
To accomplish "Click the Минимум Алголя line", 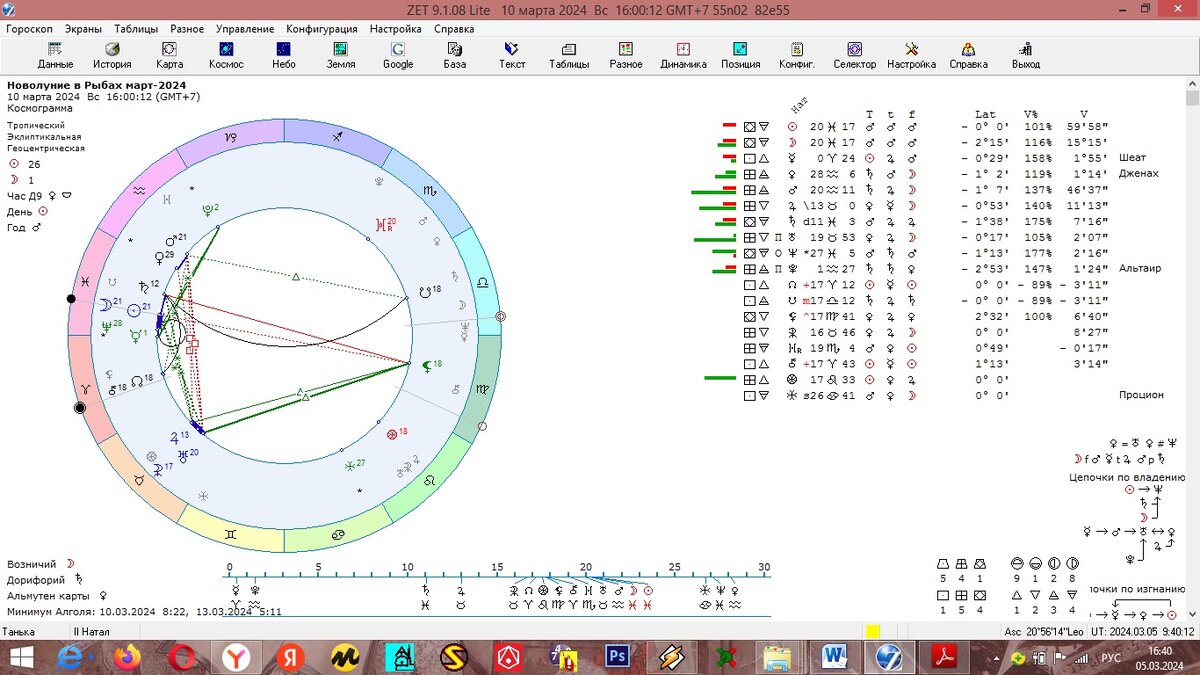I will click(144, 612).
